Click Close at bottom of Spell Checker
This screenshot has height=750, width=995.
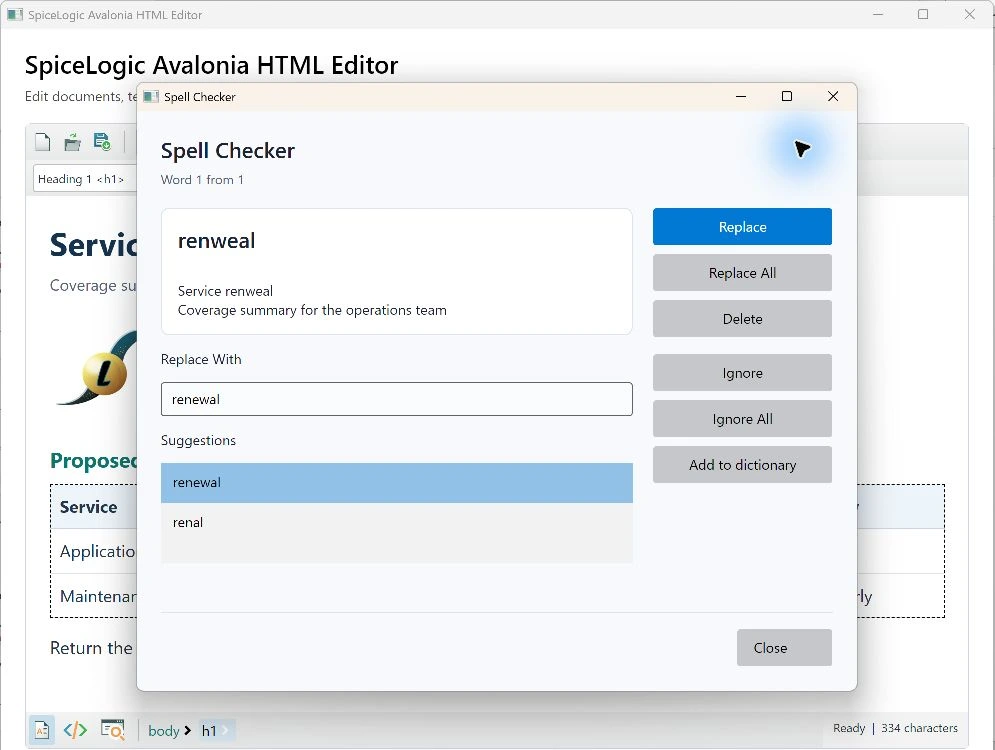[784, 647]
